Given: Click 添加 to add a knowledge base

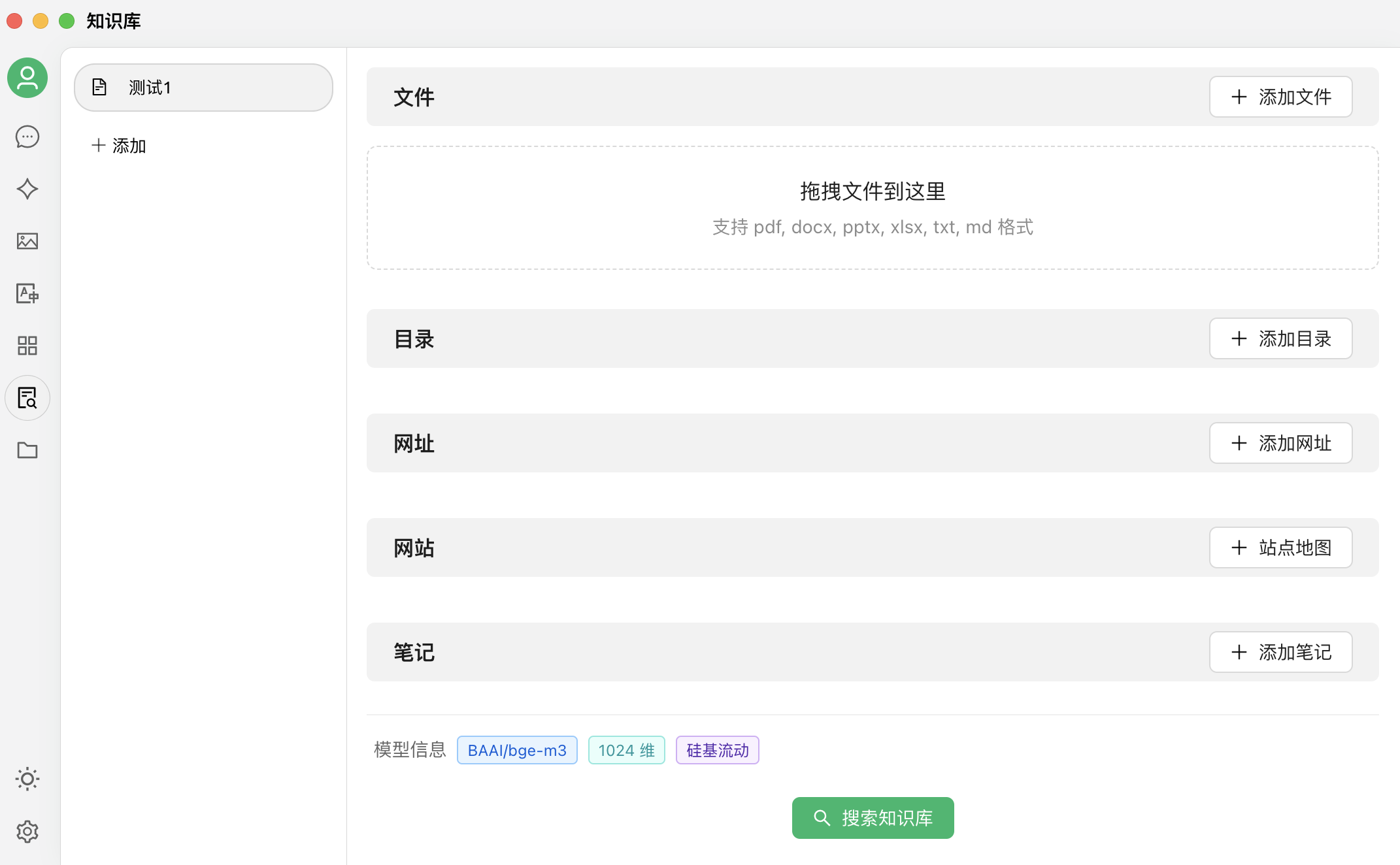Looking at the screenshot, I should 119,146.
